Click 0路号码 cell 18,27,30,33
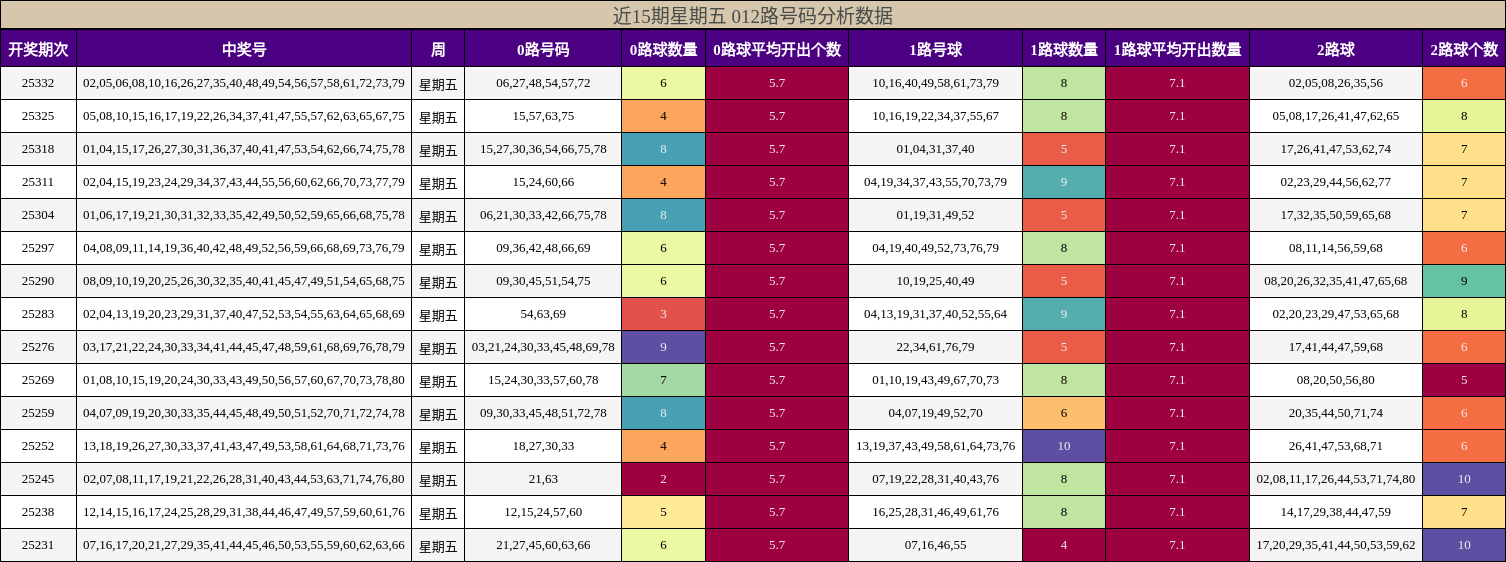Screen dimensions: 1506x562 543,446
